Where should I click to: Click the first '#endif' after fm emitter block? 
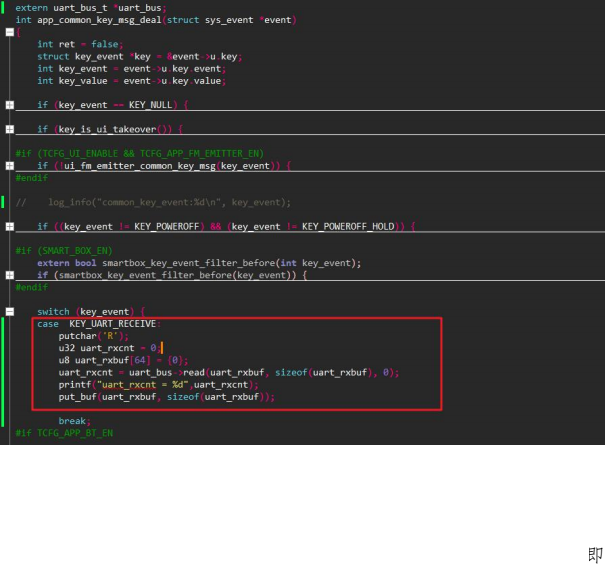pyautogui.click(x=32, y=178)
